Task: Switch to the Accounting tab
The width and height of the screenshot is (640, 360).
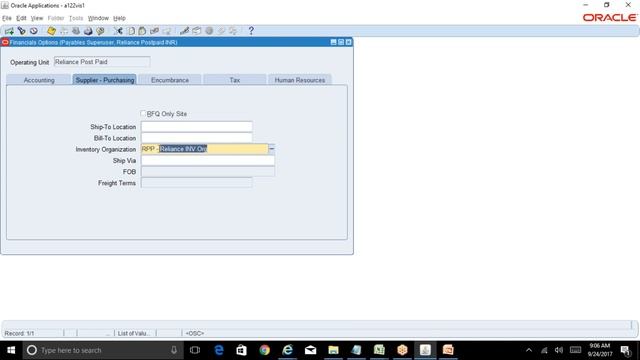Action: click(39, 80)
